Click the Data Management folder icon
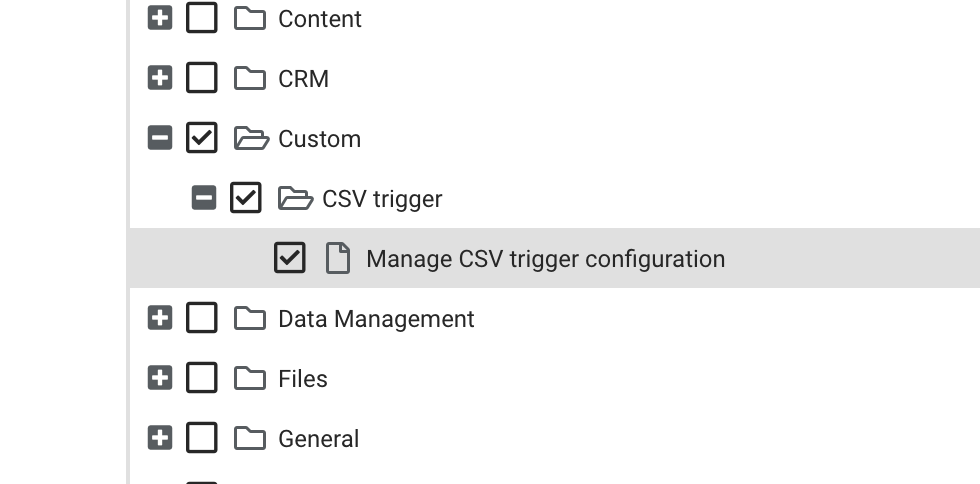Screen dimensions: 980x484 [249, 319]
